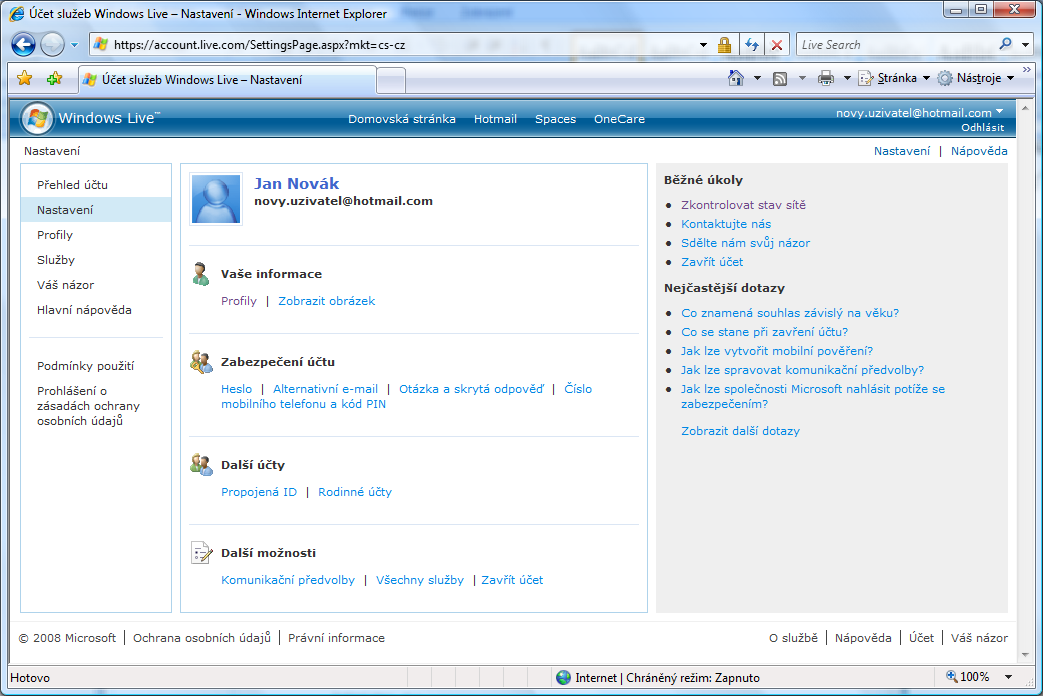
Task: Click the Internet zone globe icon
Action: [x=563, y=677]
